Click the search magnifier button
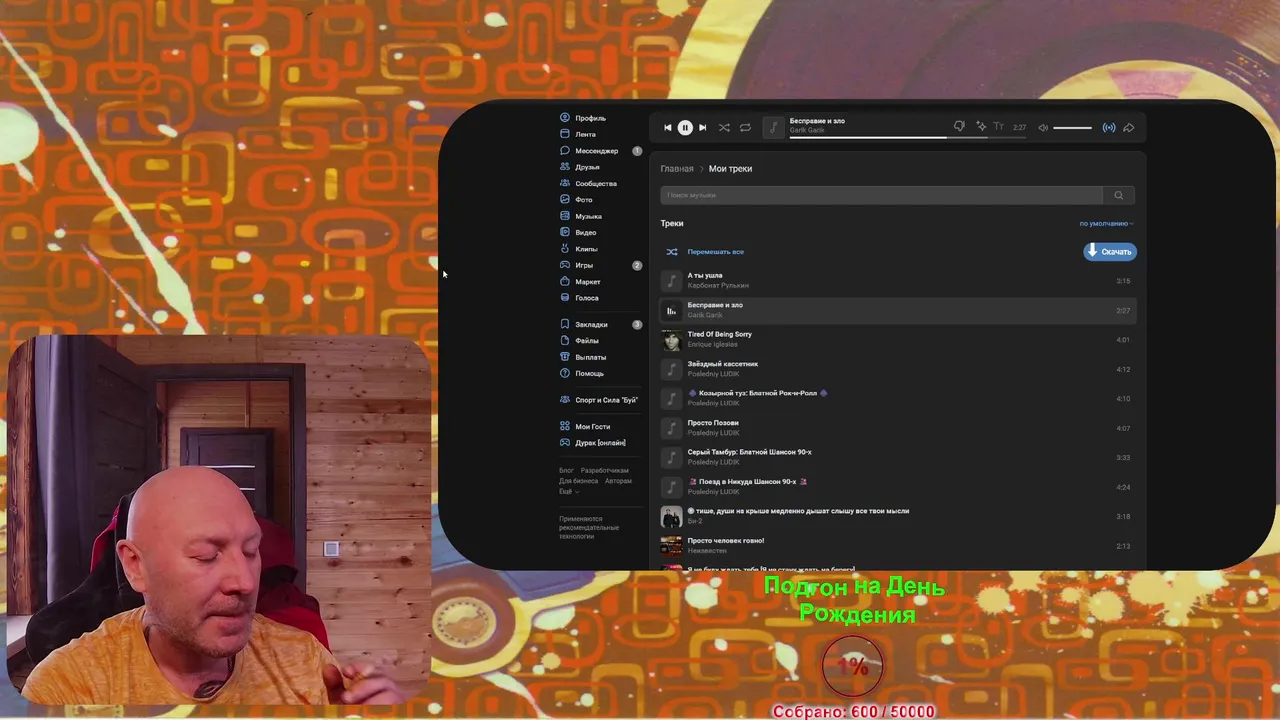 [x=1119, y=195]
